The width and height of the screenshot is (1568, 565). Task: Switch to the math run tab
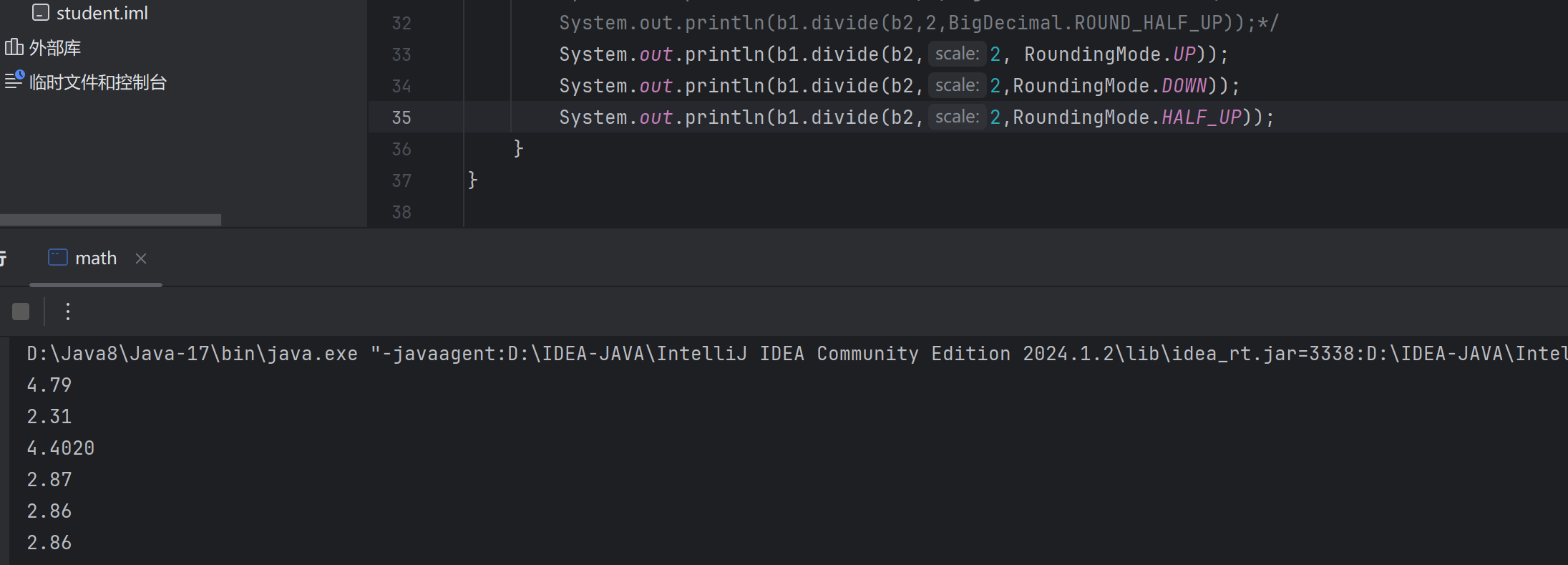point(96,259)
